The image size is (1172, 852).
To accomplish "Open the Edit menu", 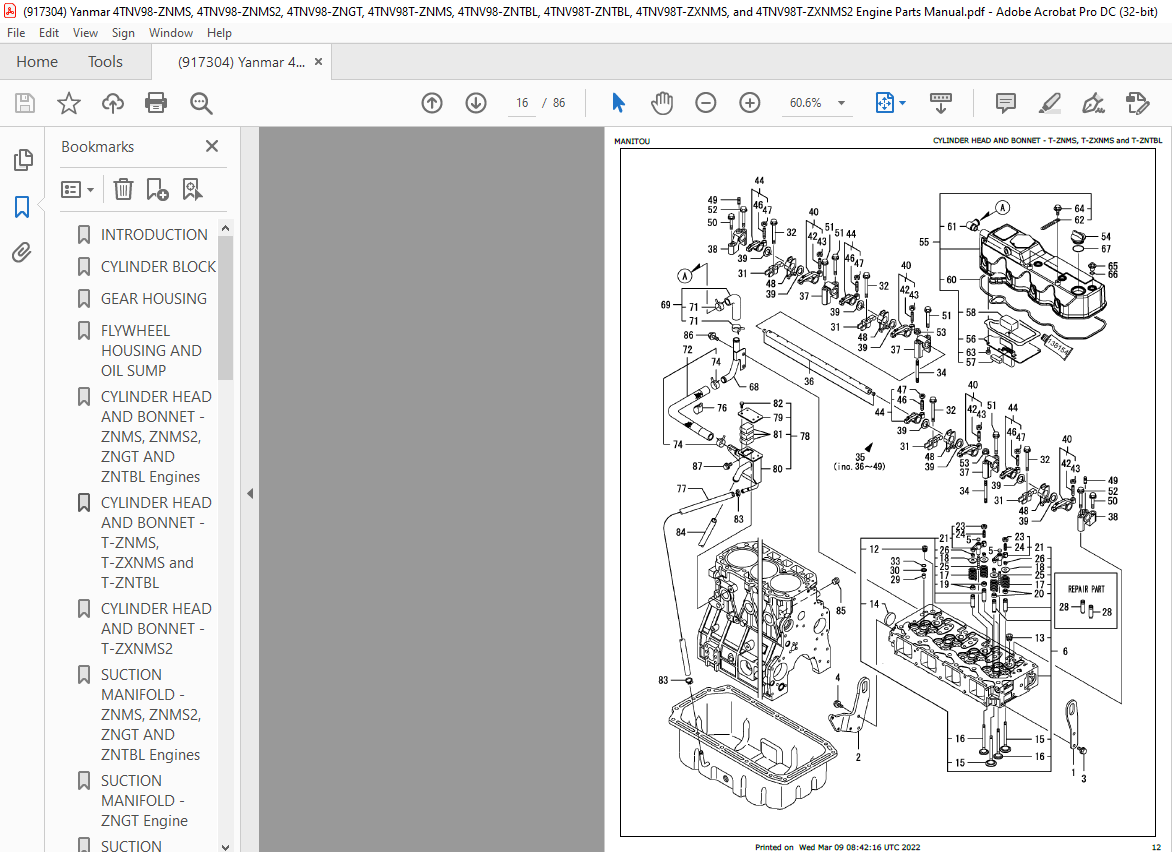I will 49,33.
